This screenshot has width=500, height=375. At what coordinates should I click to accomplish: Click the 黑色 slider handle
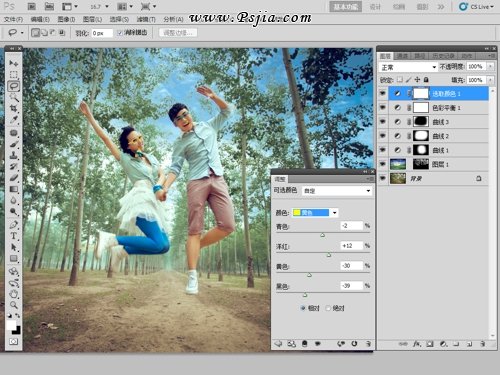tap(305, 295)
